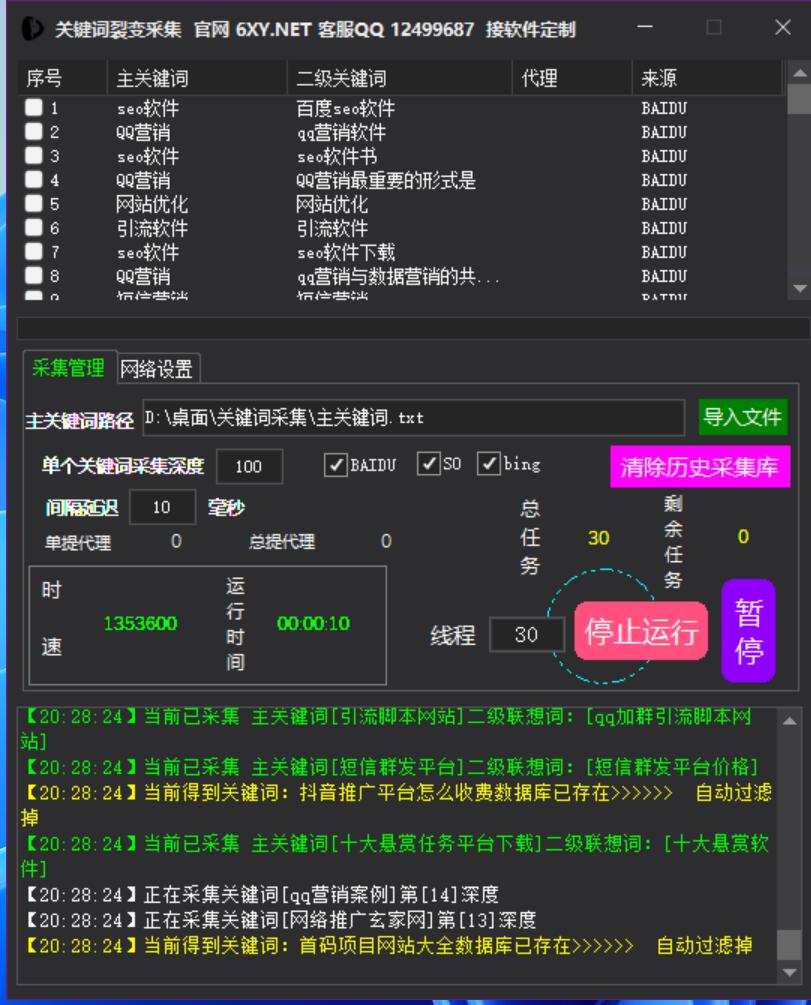The image size is (811, 1005).
Task: Click the 清除历史采集库 button
Action: pyautogui.click(x=700, y=464)
